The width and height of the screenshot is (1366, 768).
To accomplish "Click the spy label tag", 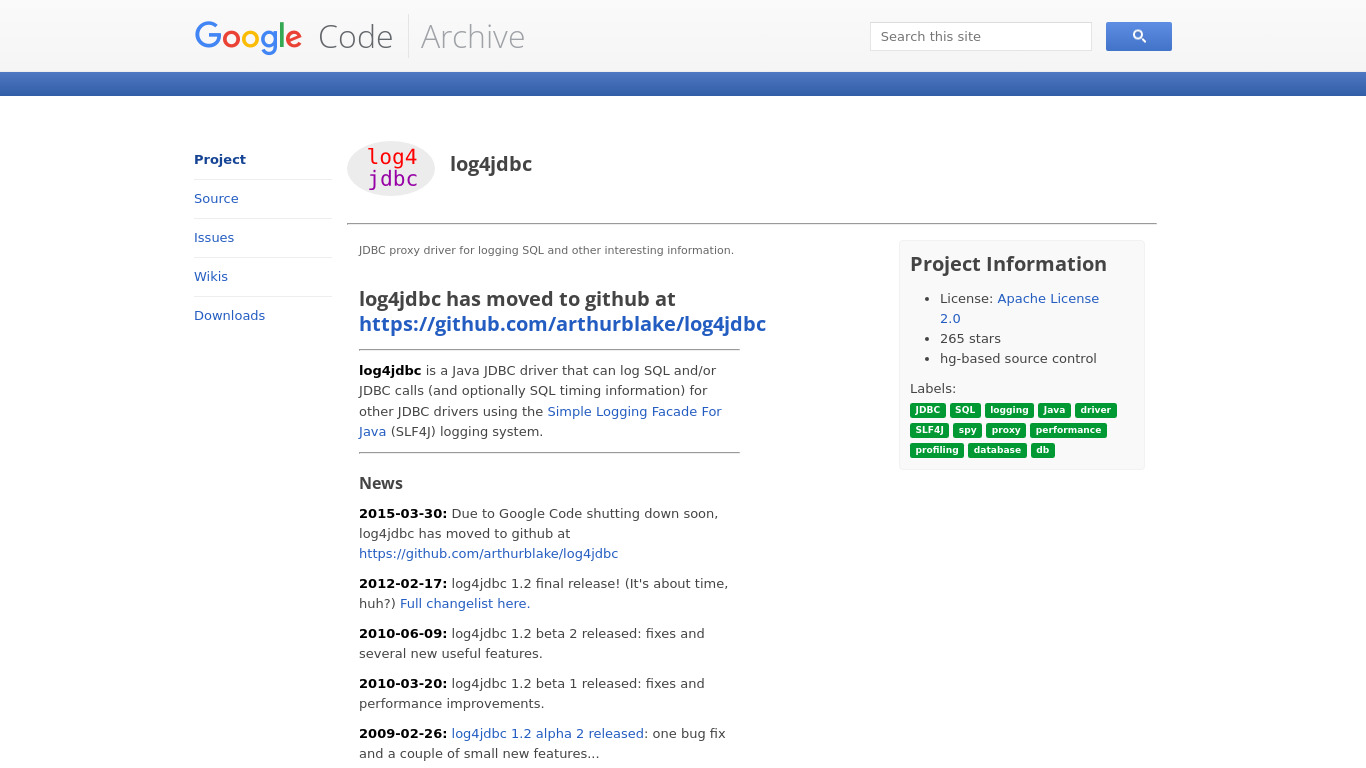I will [x=967, y=430].
